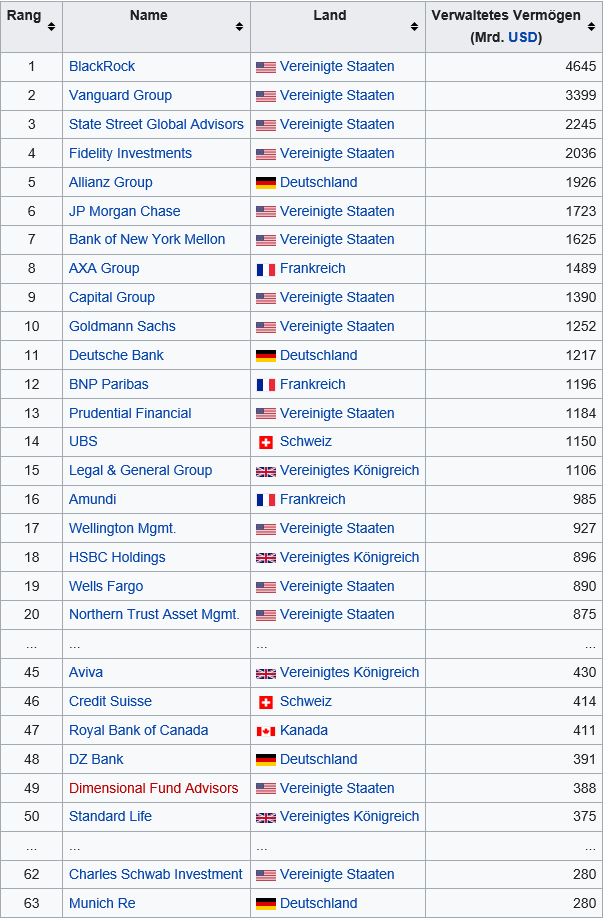Click the Swiss flag in UBS row
Screen dimensions: 612x921
pos(265,442)
